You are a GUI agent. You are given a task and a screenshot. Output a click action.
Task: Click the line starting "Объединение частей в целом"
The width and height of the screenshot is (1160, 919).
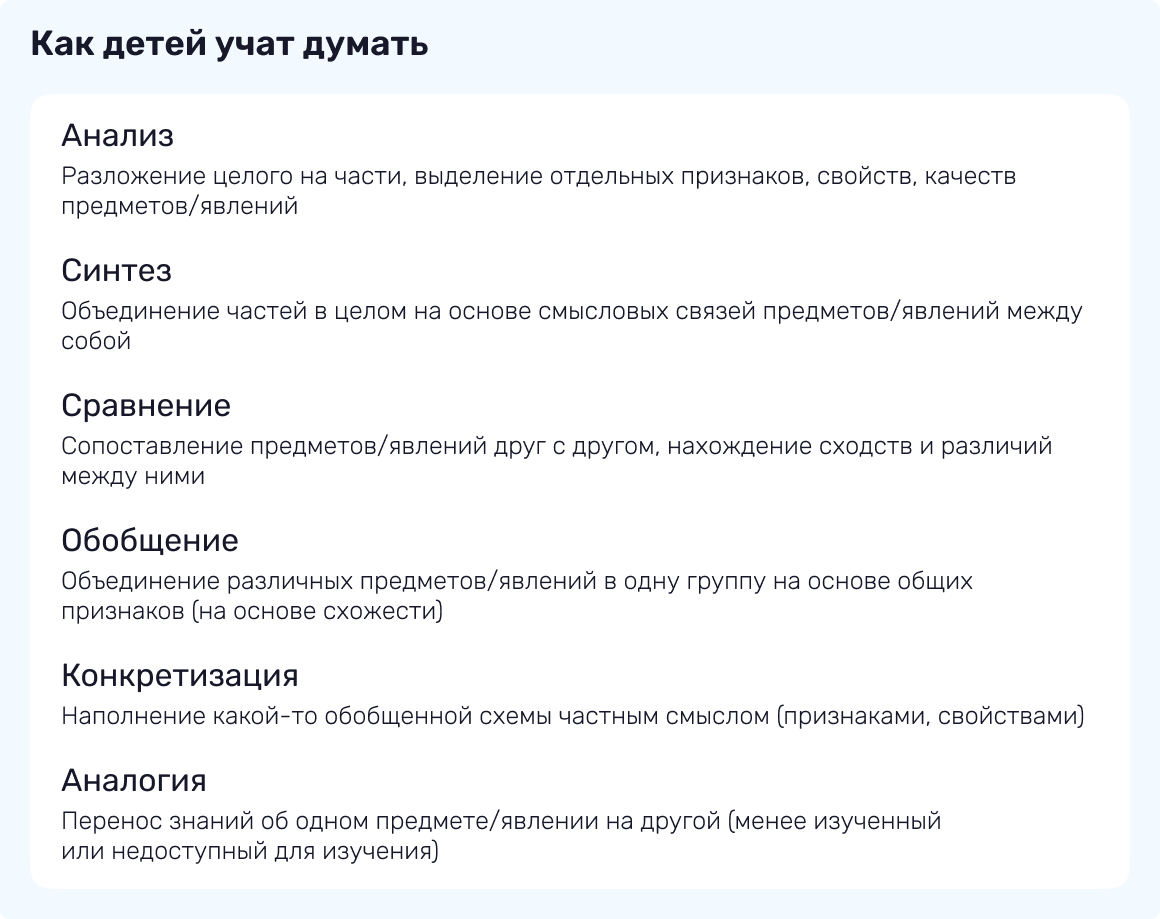571,312
